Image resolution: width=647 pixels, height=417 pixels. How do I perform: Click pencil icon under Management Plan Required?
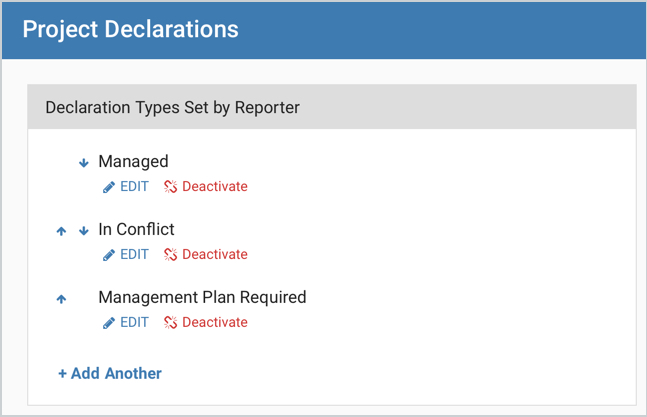coord(109,323)
